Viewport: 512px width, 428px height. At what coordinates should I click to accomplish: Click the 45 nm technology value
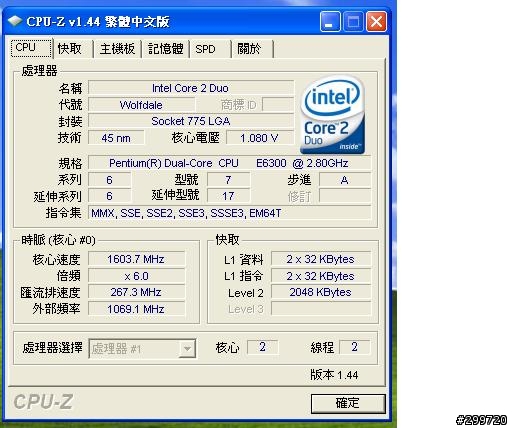pyautogui.click(x=116, y=138)
